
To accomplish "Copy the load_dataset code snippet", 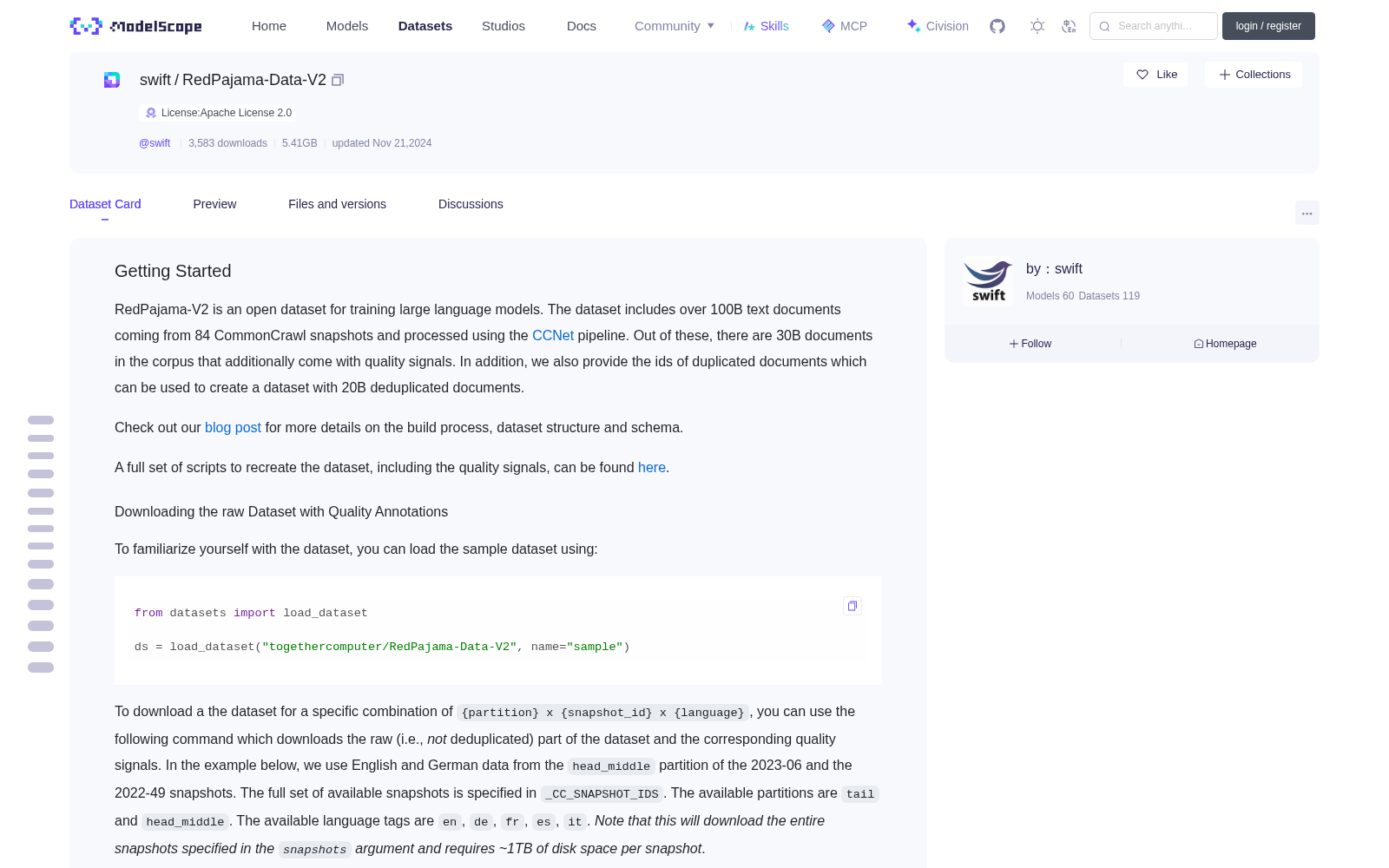I will 852,606.
